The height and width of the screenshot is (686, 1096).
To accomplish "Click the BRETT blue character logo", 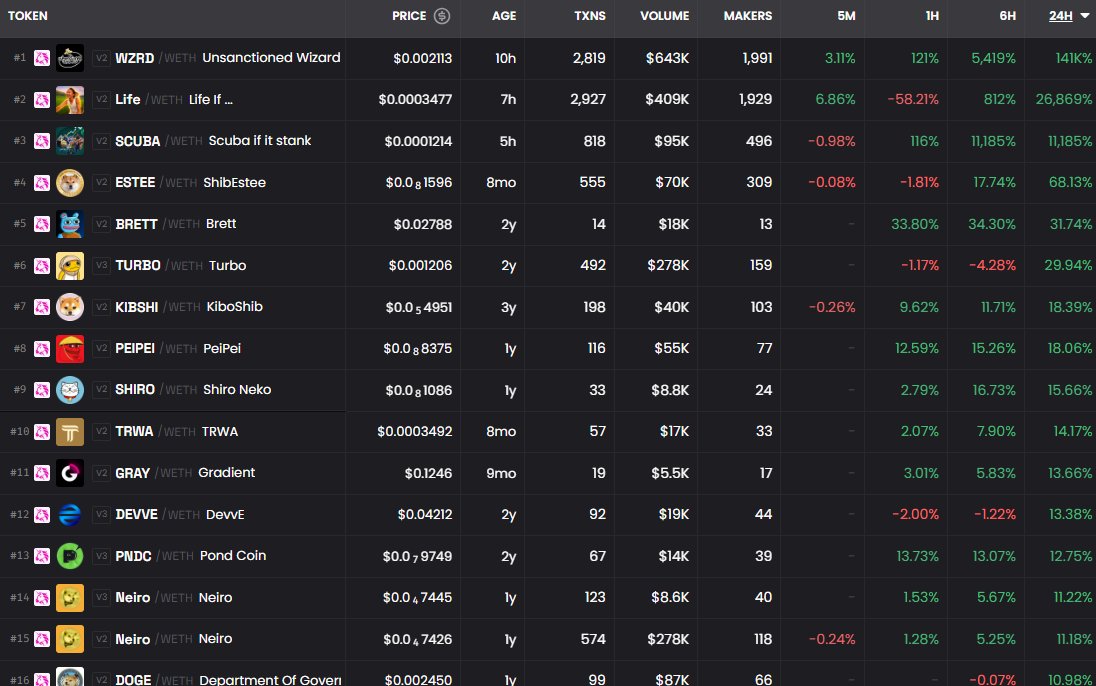I will [70, 224].
